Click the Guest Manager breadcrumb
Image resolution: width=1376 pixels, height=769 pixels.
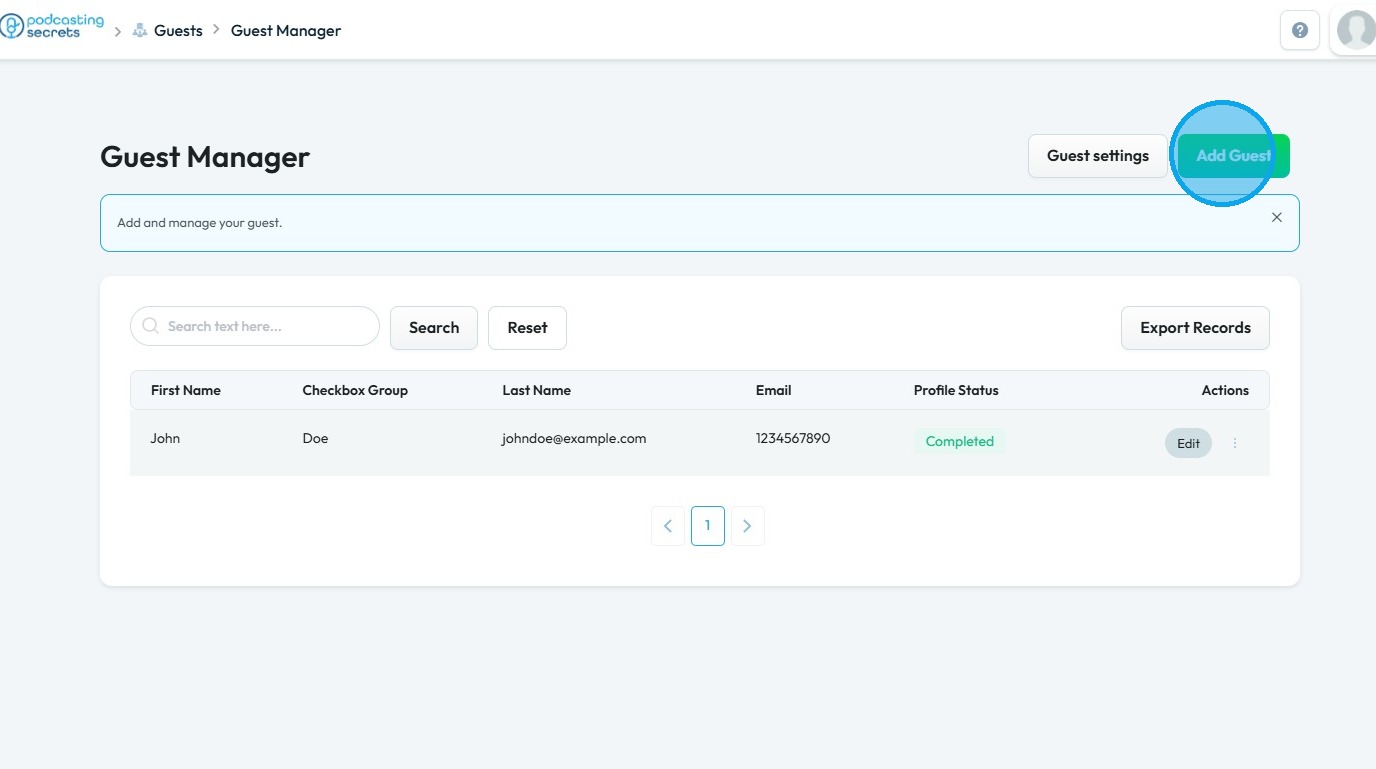[x=286, y=31]
